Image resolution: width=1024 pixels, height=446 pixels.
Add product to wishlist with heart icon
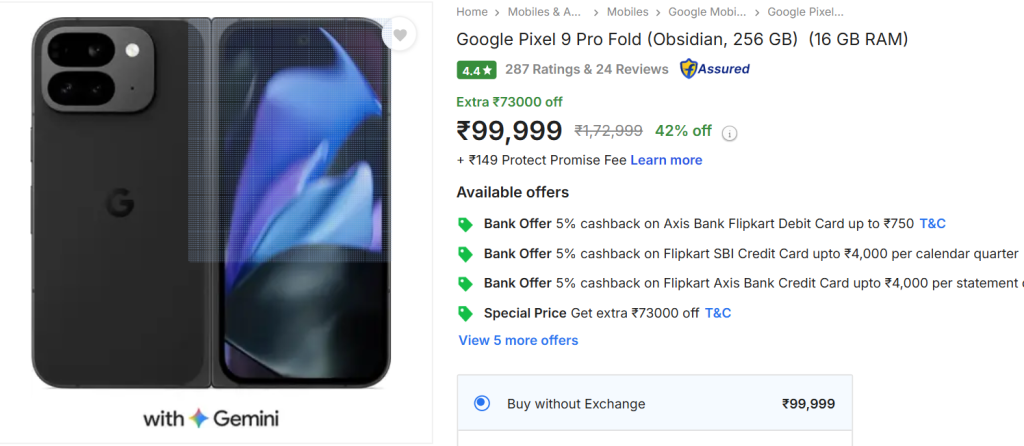tap(399, 35)
